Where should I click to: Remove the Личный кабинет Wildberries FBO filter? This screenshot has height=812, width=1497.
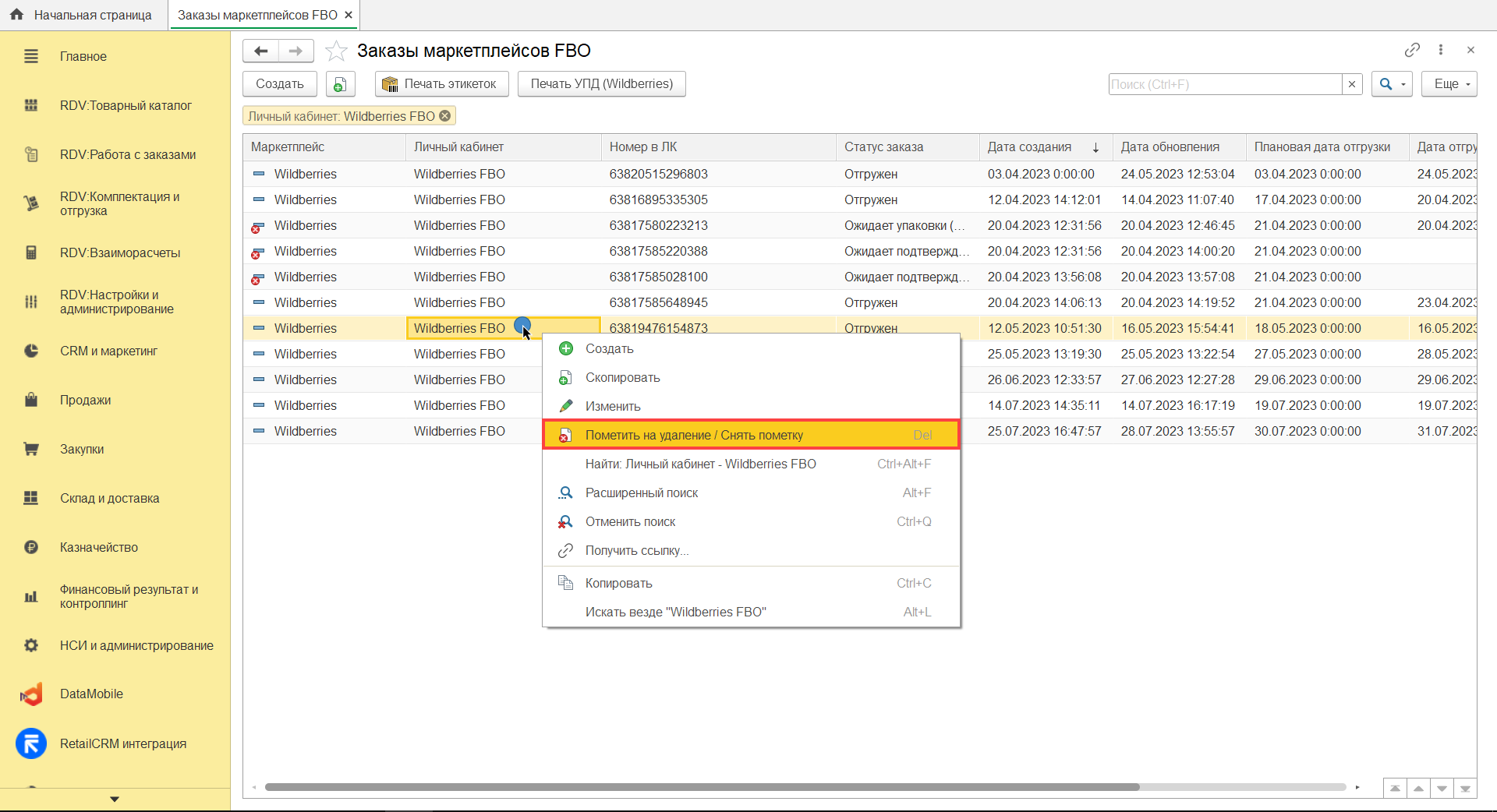click(445, 116)
